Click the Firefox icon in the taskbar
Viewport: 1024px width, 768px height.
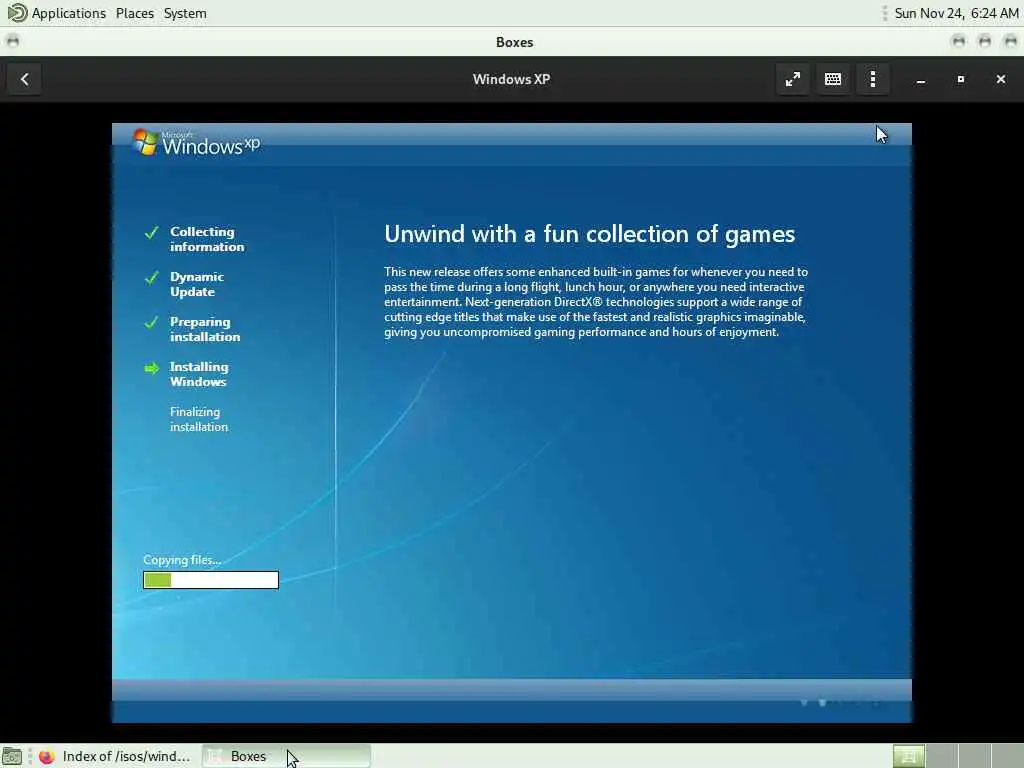(x=46, y=756)
